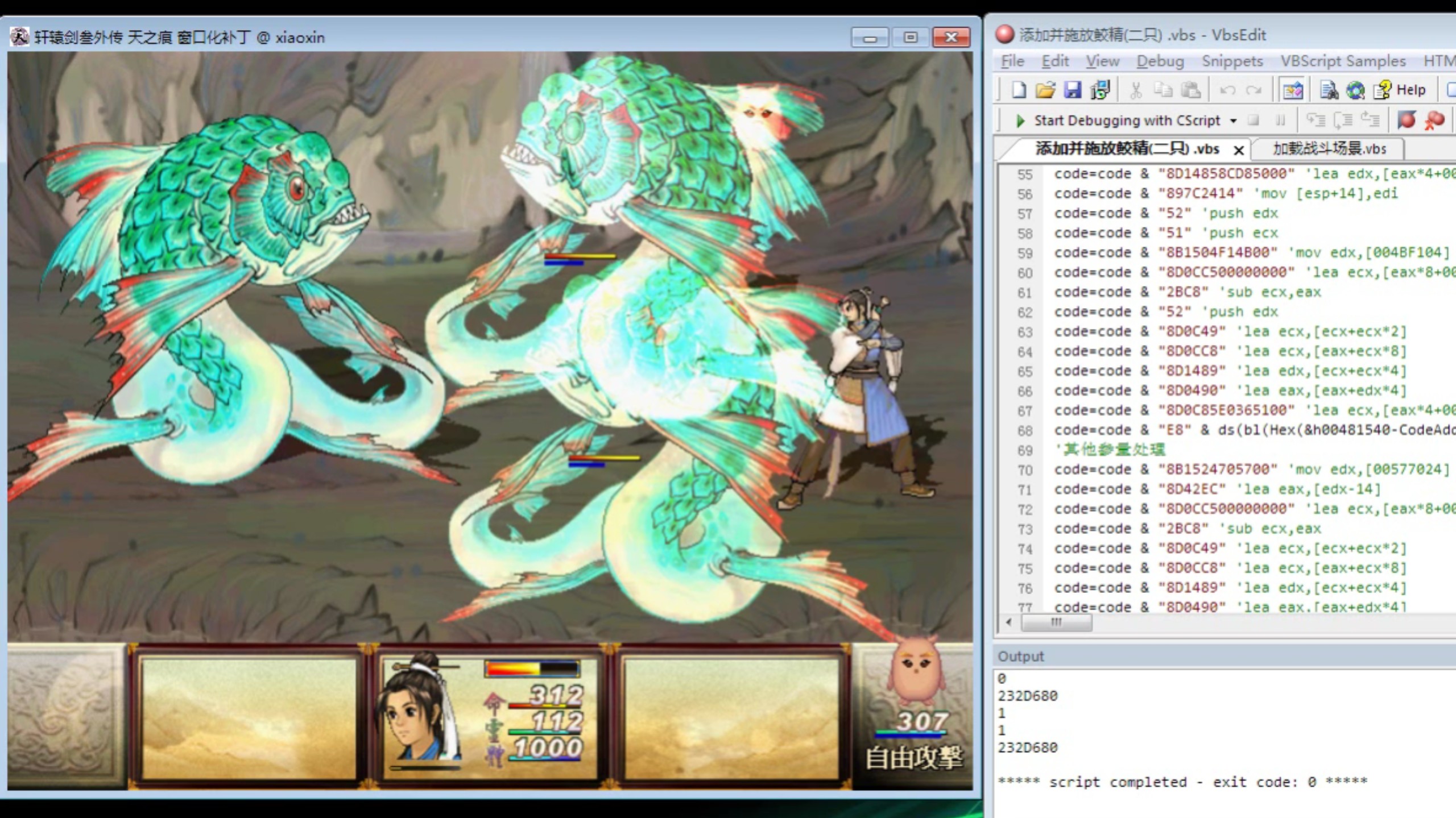The height and width of the screenshot is (818, 1456).
Task: Open the Edit menu in VbsEdit
Action: (x=1055, y=61)
